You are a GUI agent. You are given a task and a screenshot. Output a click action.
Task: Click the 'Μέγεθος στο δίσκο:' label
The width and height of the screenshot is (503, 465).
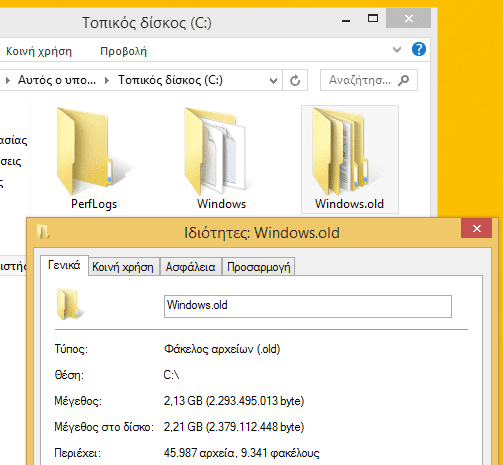(104, 427)
